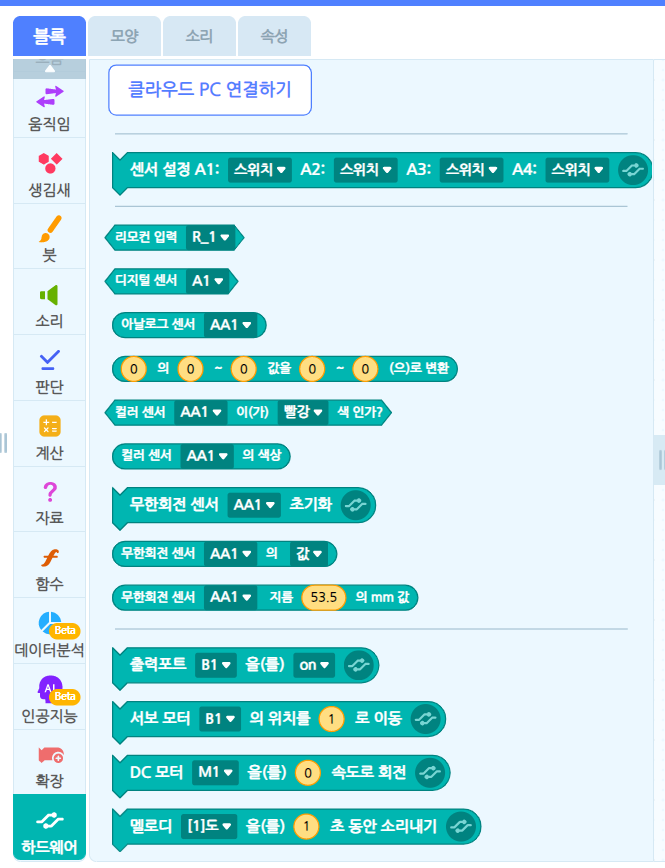Click hardware icon on 멜로디 block
This screenshot has width=665, height=868.
click(x=461, y=826)
